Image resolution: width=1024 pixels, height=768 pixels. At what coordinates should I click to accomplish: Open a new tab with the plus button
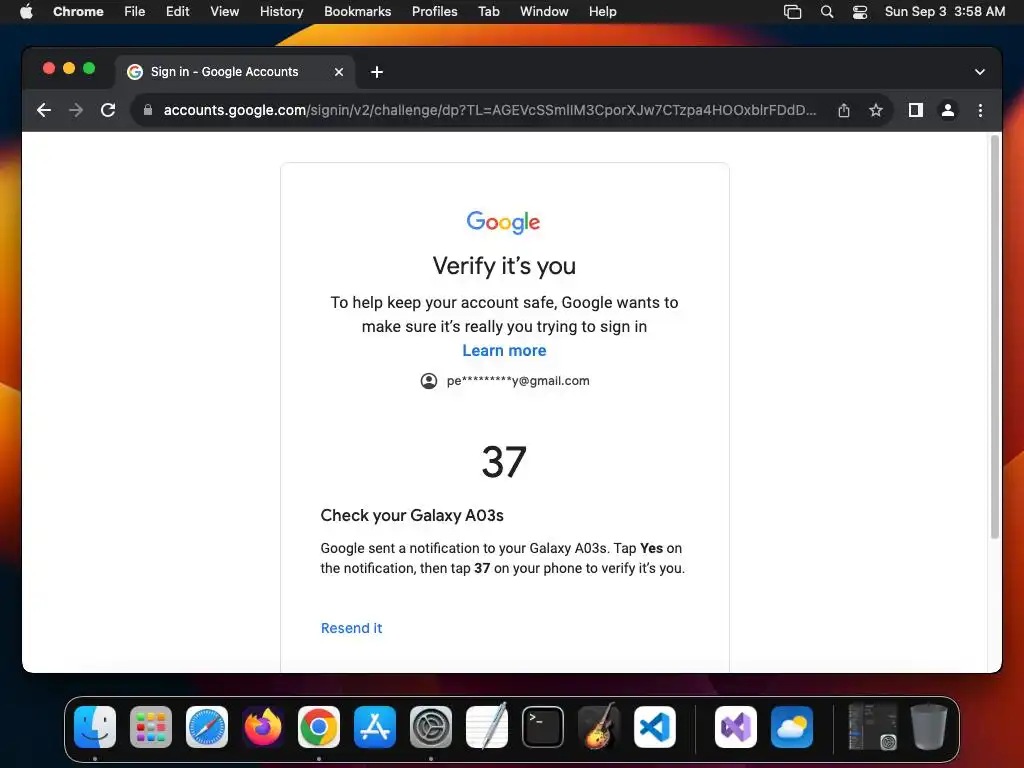tap(377, 72)
